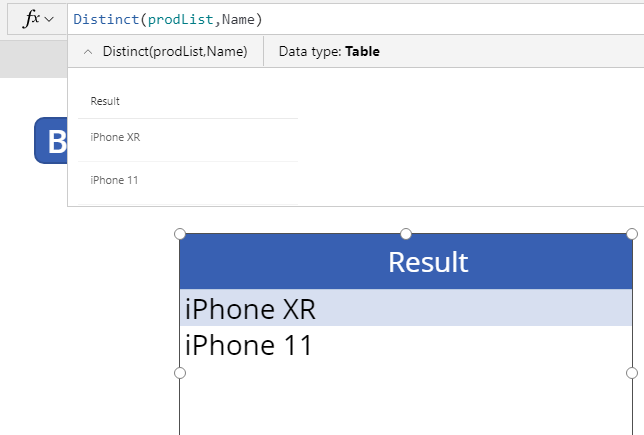This screenshot has height=435, width=644.
Task: Click the top-center resize handle of table
Action: point(406,234)
